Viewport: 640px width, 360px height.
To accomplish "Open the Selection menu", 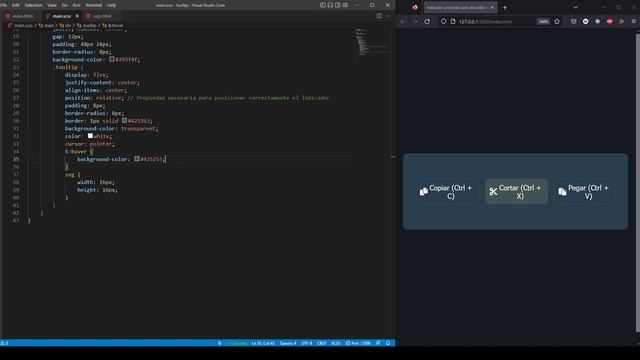I will coord(33,5).
